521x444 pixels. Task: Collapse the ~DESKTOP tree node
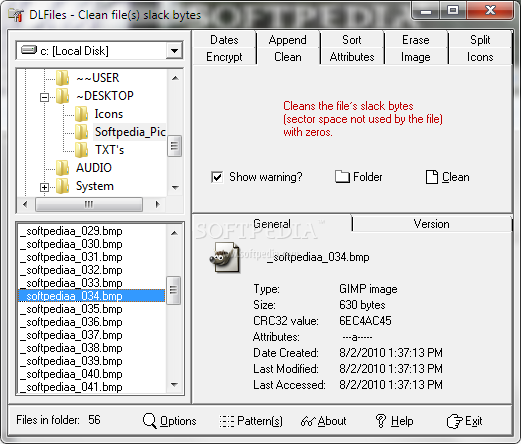(44, 97)
